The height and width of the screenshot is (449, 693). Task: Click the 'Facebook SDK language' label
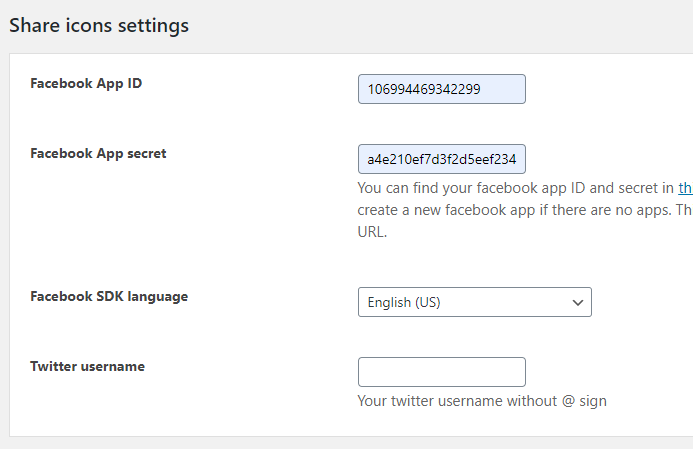[109, 296]
